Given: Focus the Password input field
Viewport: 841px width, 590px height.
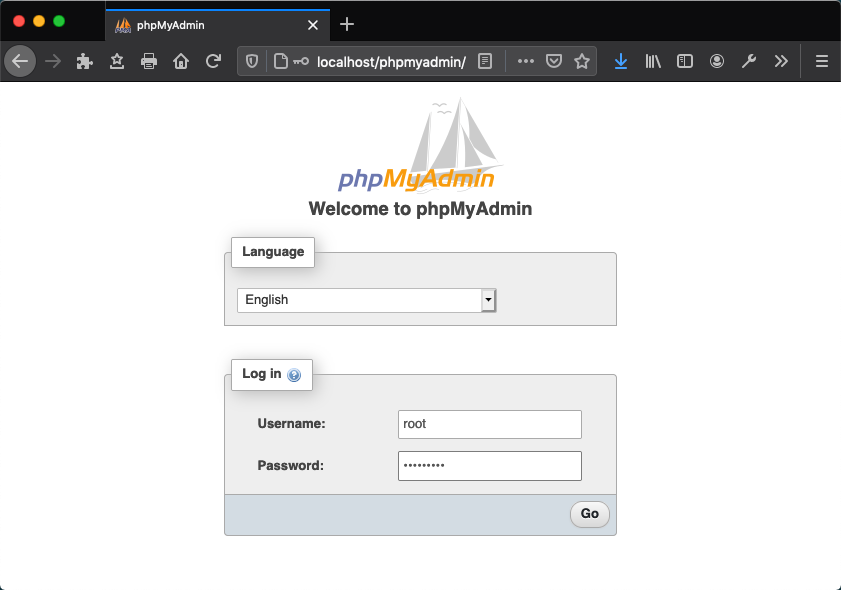Looking at the screenshot, I should [x=490, y=466].
